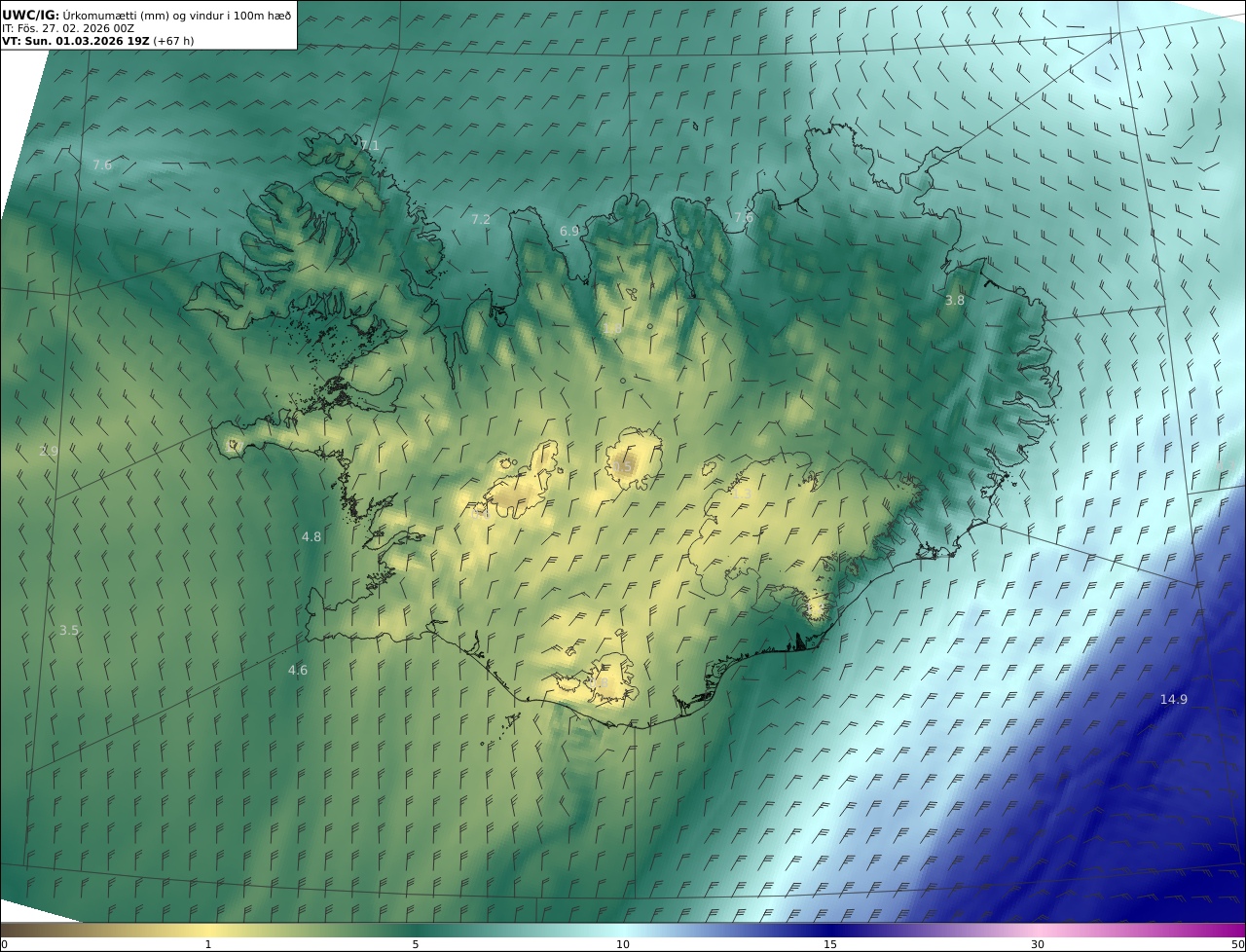This screenshot has height=952, width=1246.
Task: Click the forecast offset "(+67 h)" in the header
Action: click(174, 41)
